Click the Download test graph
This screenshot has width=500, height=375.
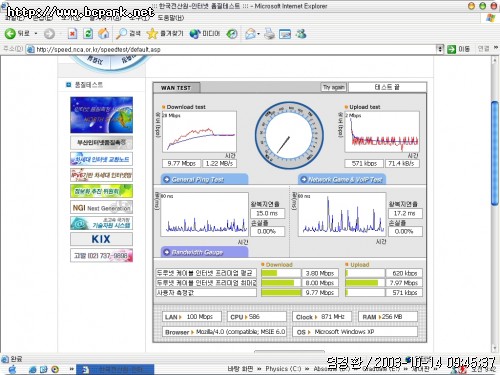(199, 132)
